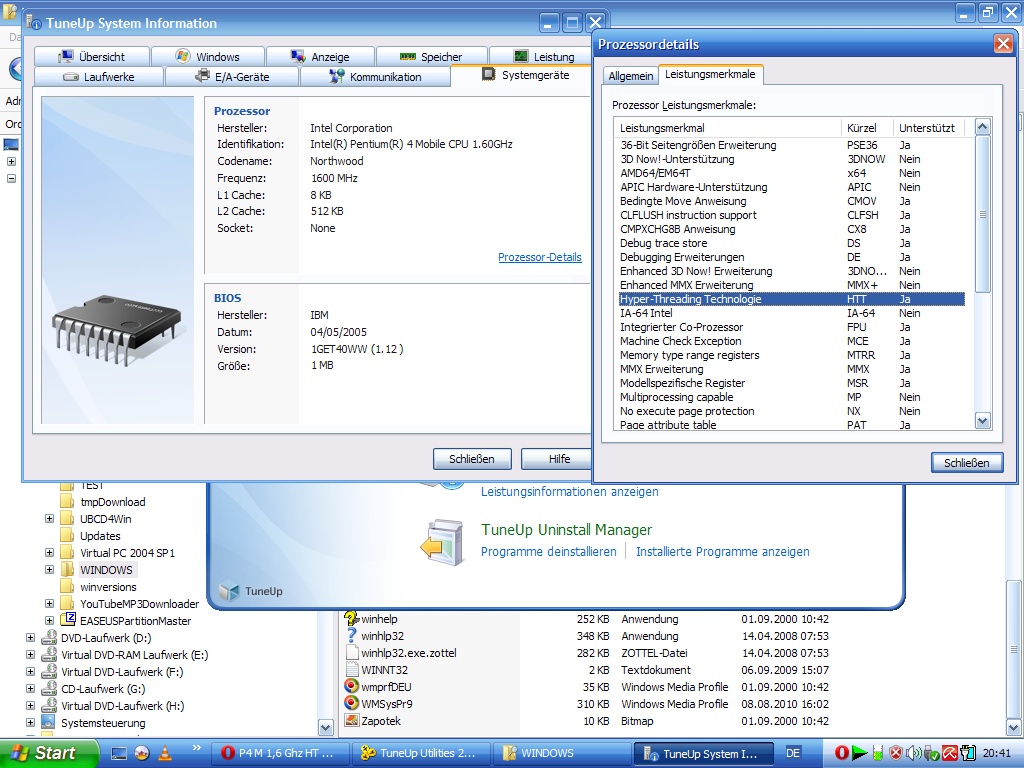
Task: Expand the Virtual PC 2004 SP1 folder
Action: [x=49, y=553]
